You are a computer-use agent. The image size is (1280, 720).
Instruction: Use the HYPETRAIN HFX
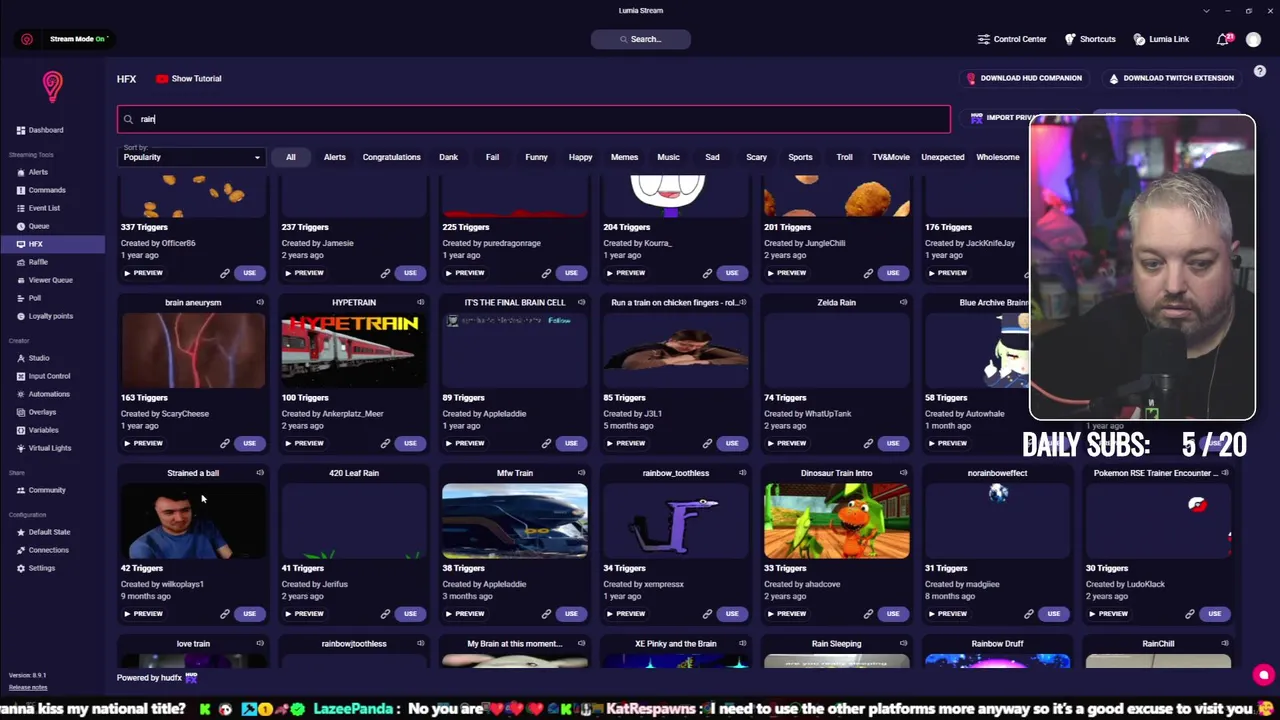410,443
